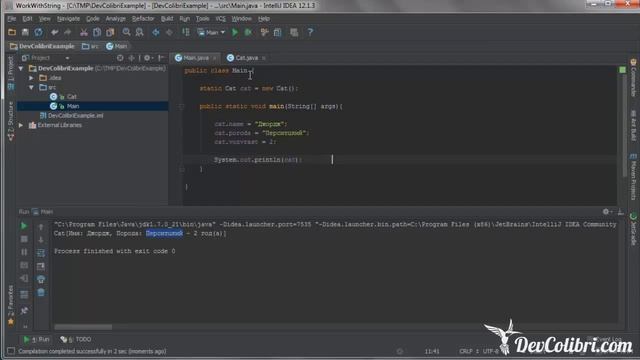The width and height of the screenshot is (640, 360).
Task: Click the Print console output icon
Action: click(x=41, y=280)
